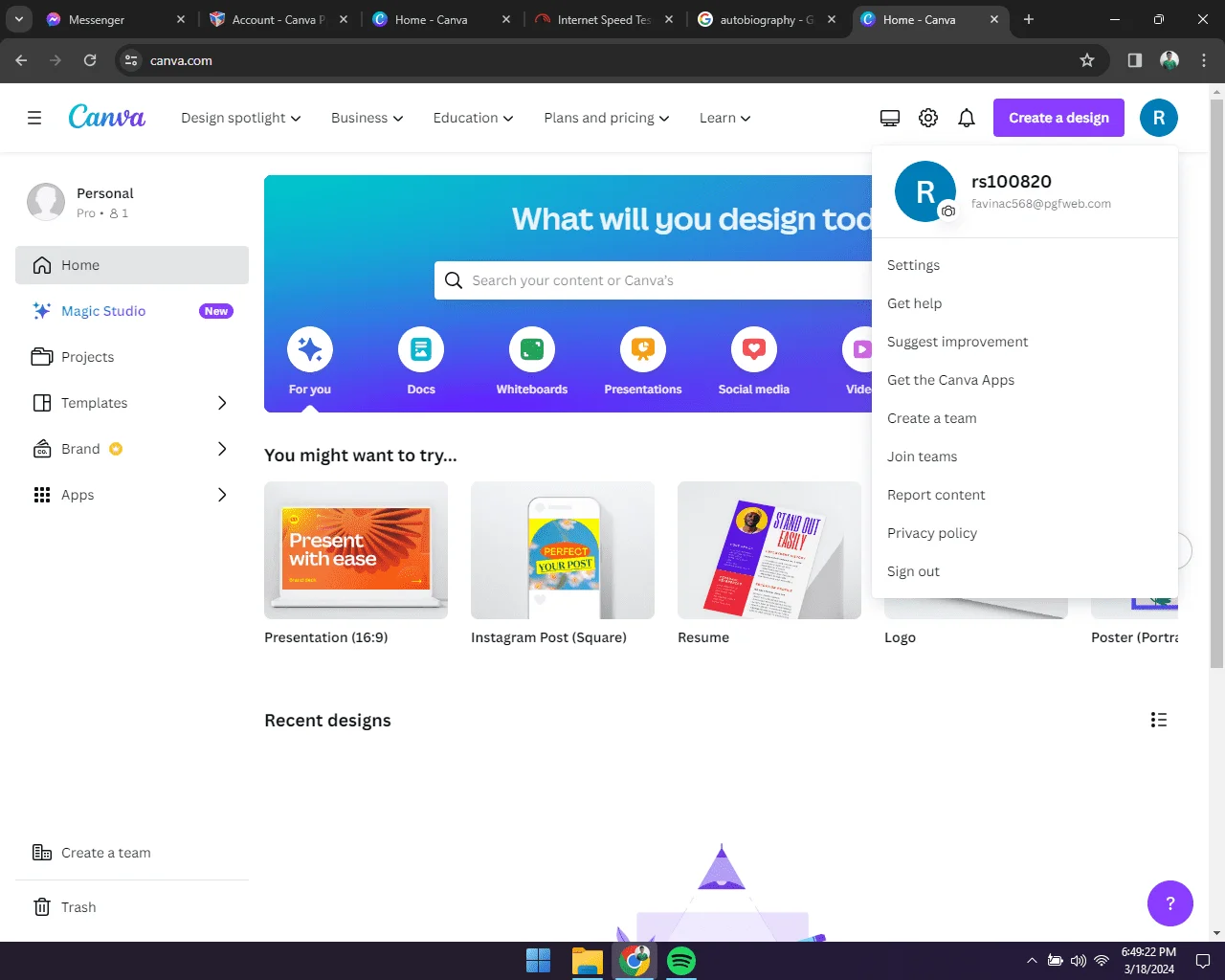Click the Personal account avatar in sidebar
Image resolution: width=1225 pixels, height=980 pixels.
coord(46,202)
